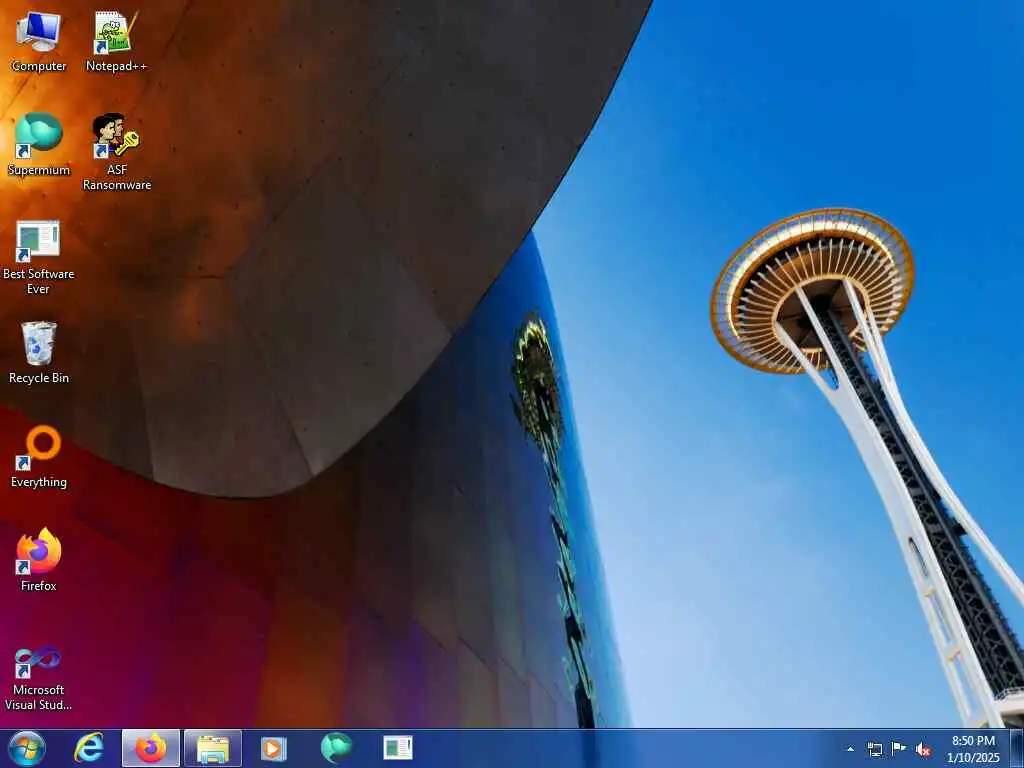1024x768 pixels.
Task: Select the Recycle Bin icon
Action: coord(39,353)
